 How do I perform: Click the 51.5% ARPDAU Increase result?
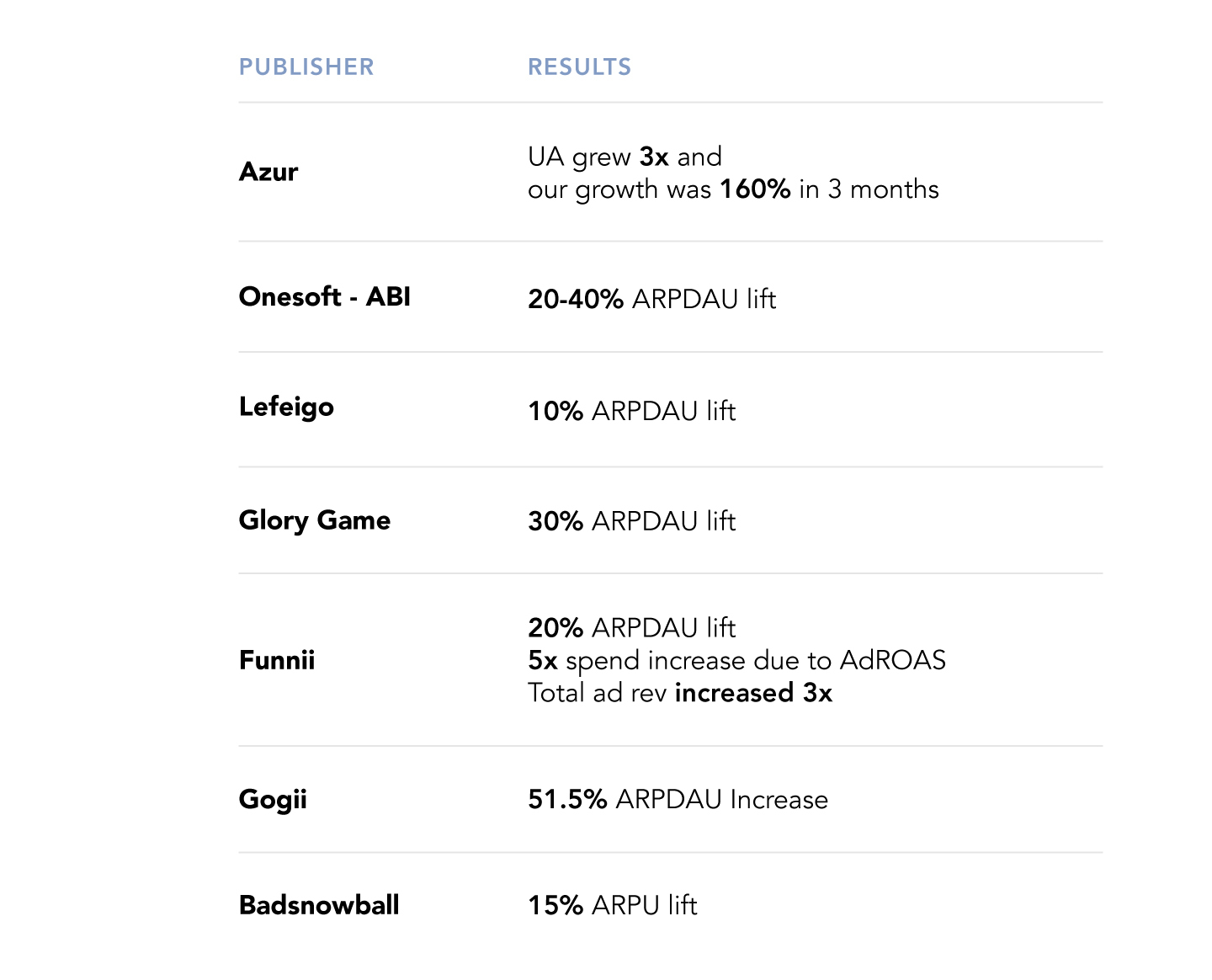click(x=678, y=799)
